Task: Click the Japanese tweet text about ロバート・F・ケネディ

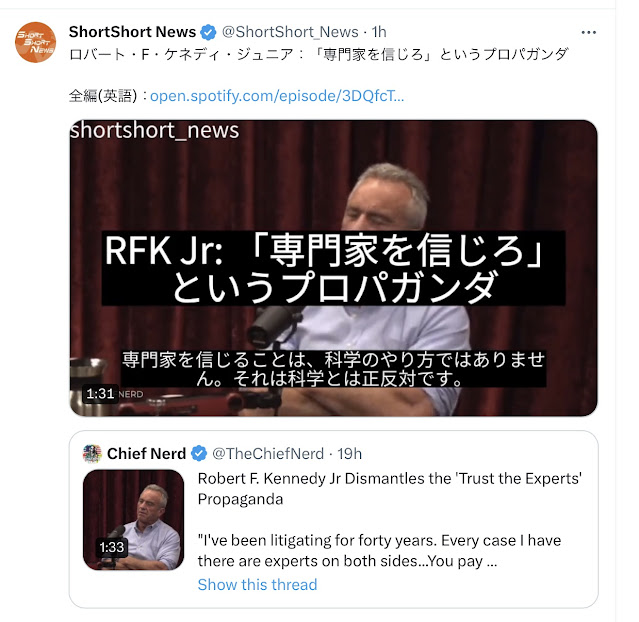Action: tap(318, 54)
